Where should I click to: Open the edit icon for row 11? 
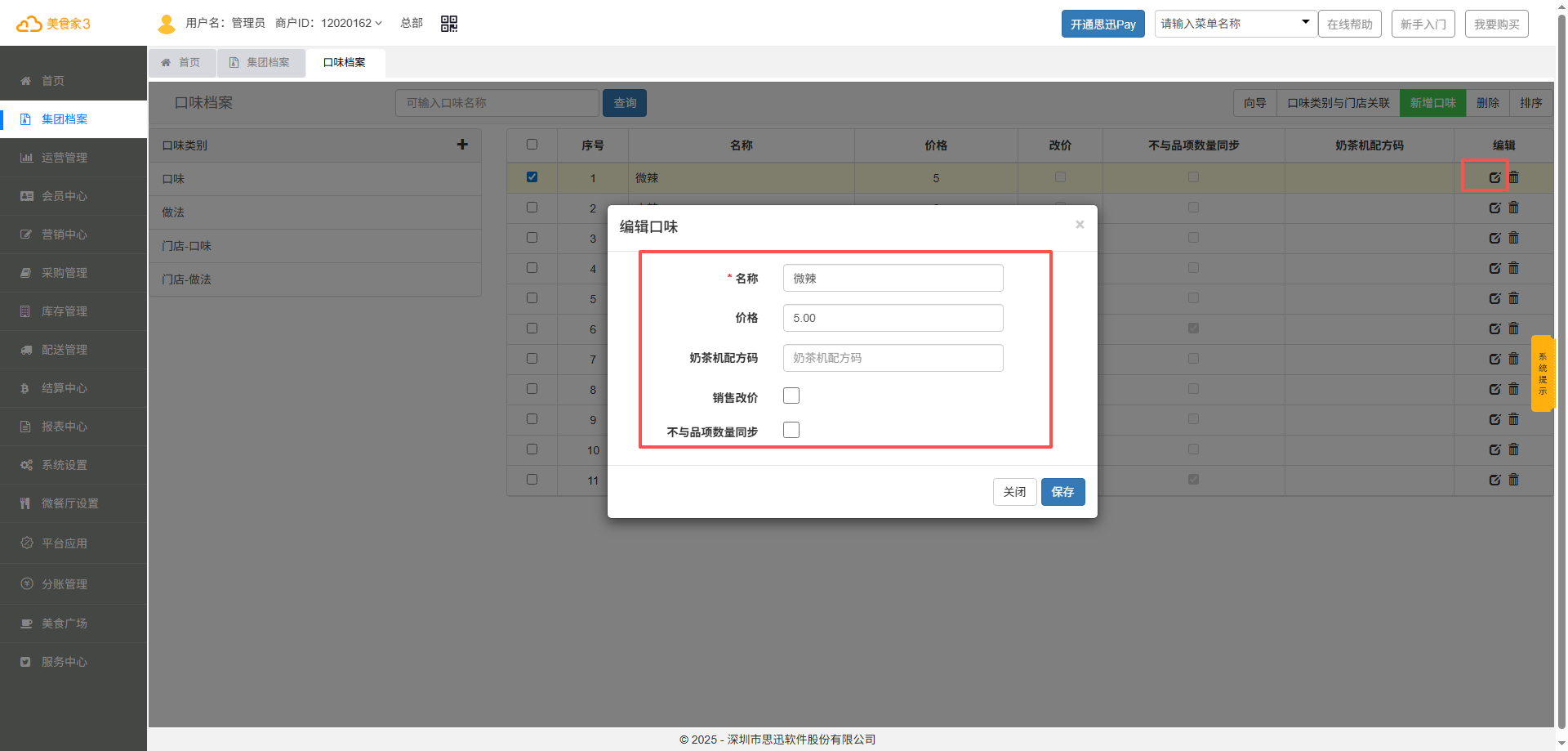(1494, 480)
